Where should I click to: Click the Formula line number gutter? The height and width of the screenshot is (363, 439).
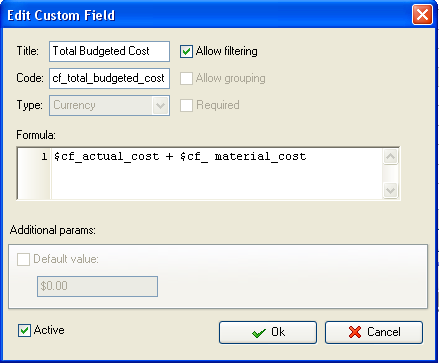pyautogui.click(x=35, y=173)
